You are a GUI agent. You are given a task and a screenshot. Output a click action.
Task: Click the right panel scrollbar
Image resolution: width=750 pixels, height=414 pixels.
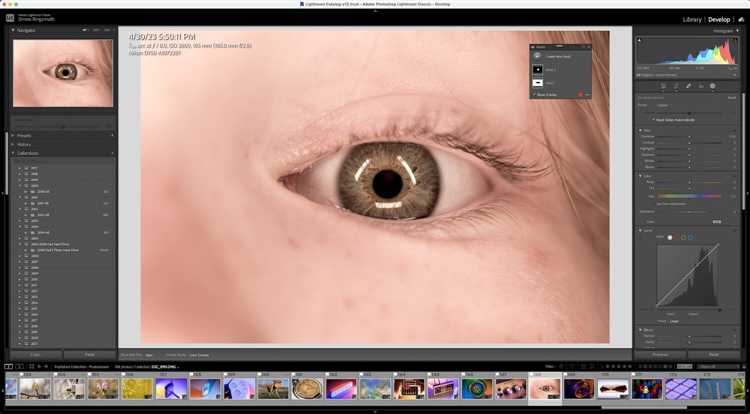[743, 151]
